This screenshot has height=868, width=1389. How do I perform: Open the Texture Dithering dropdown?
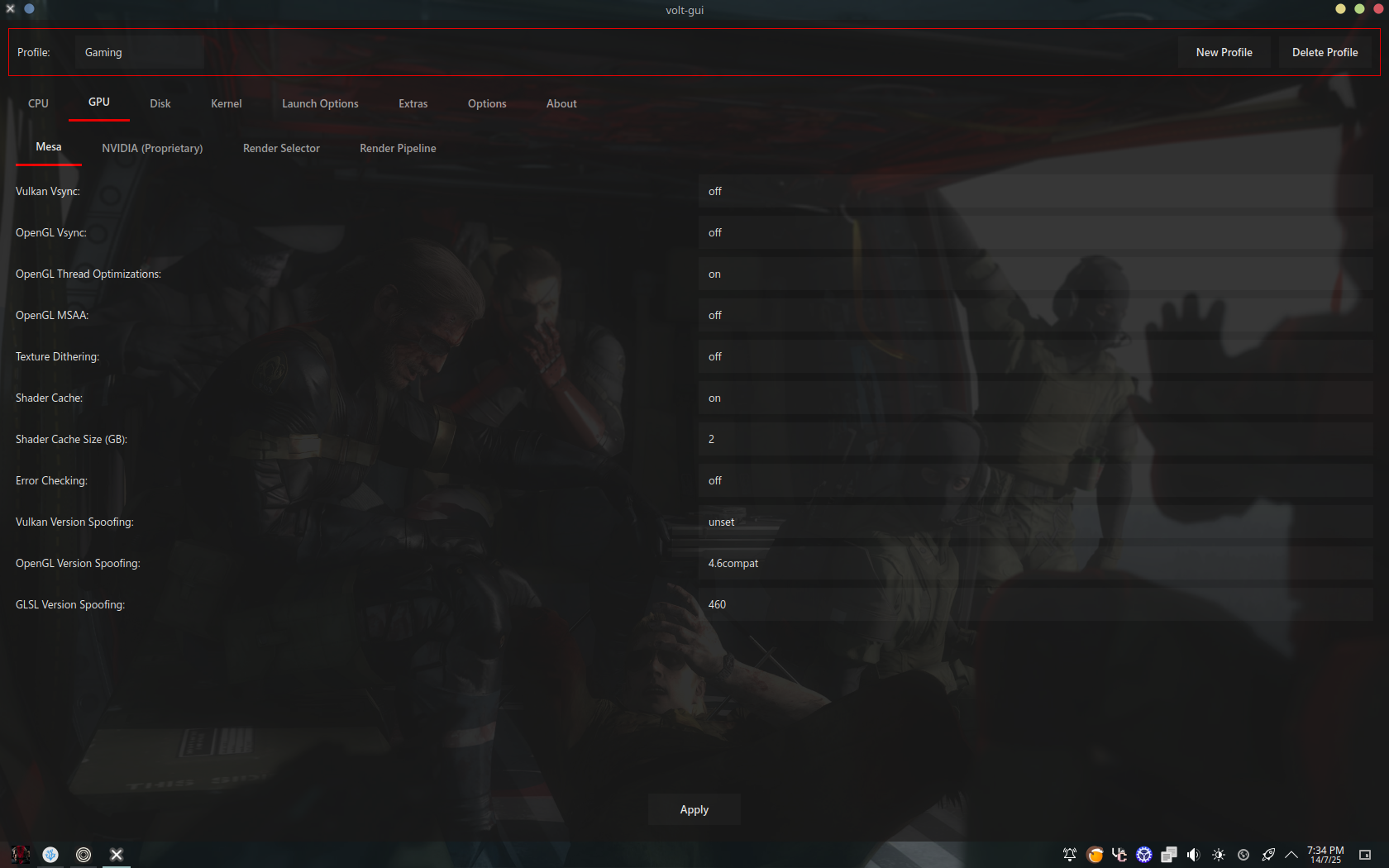coord(1036,356)
